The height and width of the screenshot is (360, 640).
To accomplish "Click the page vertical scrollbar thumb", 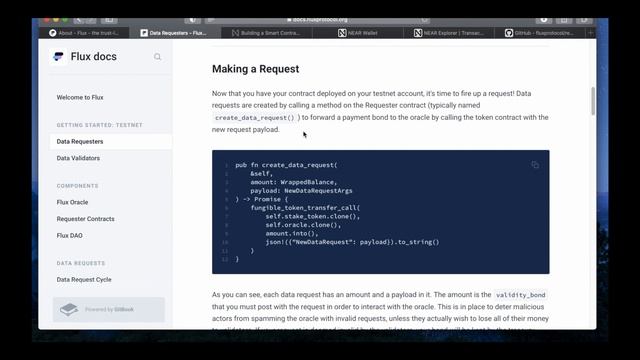I will tap(593, 100).
